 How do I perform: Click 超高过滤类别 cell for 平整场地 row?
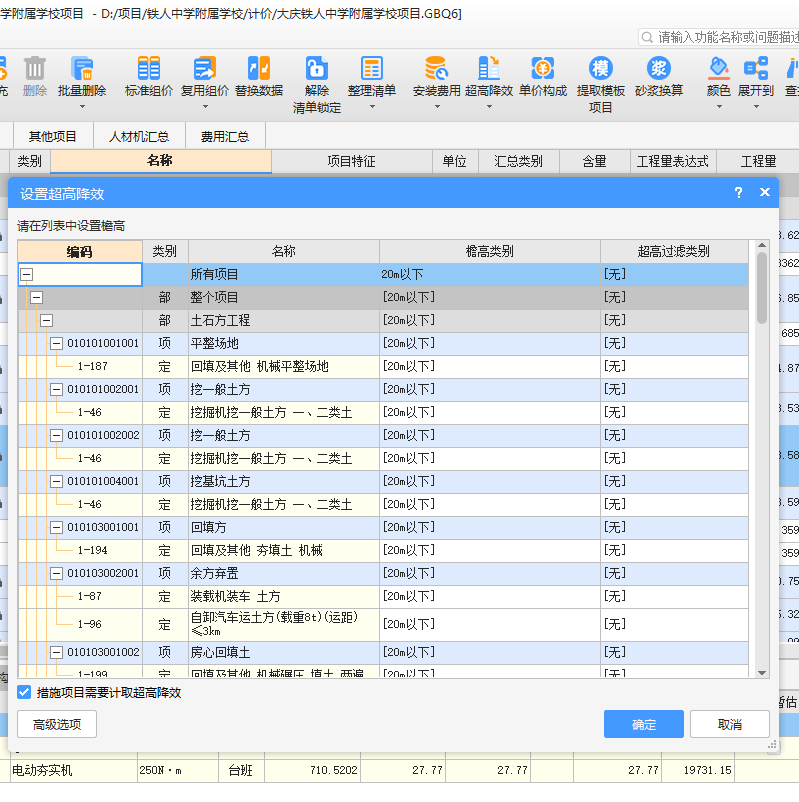674,344
